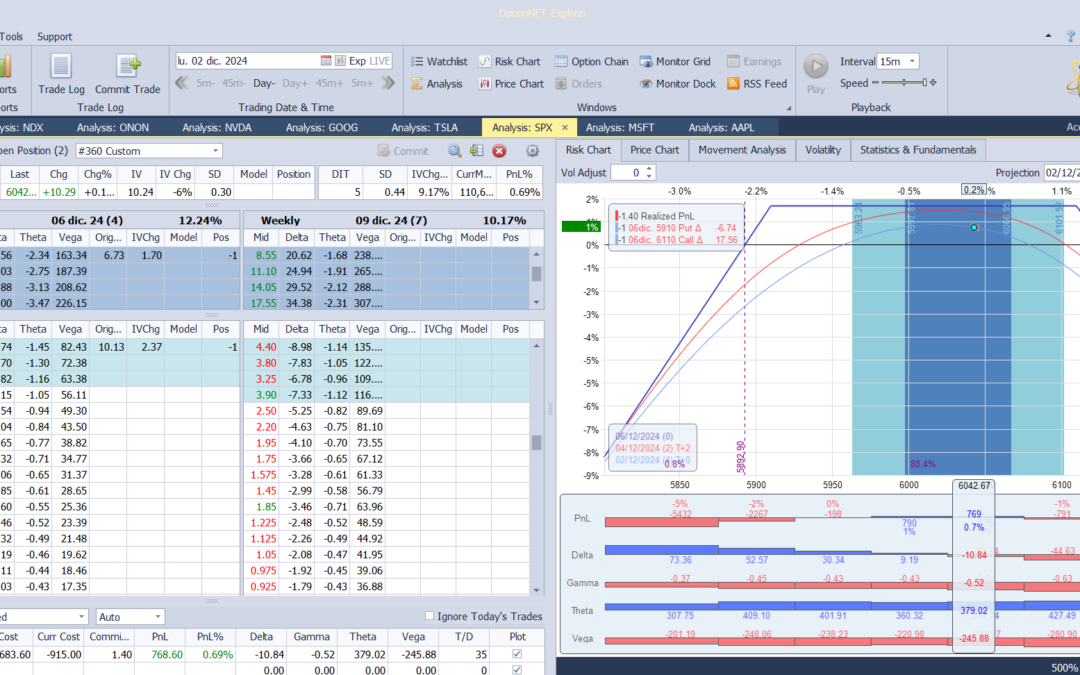Adjust the playback Speed slider

point(904,83)
